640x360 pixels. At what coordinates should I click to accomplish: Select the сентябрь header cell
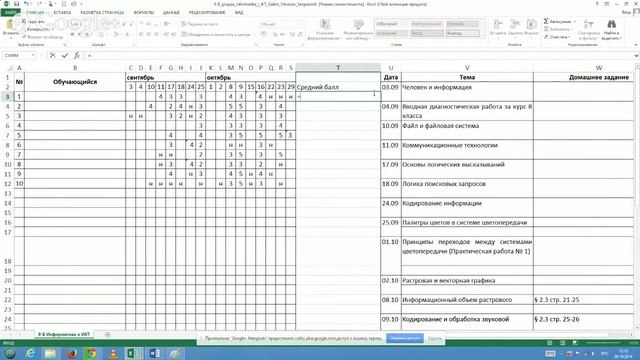point(165,78)
